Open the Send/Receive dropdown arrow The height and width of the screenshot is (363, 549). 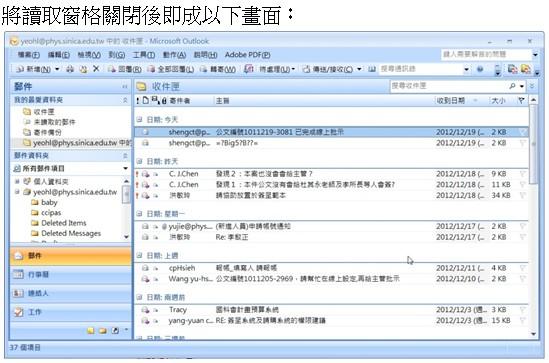click(x=359, y=69)
